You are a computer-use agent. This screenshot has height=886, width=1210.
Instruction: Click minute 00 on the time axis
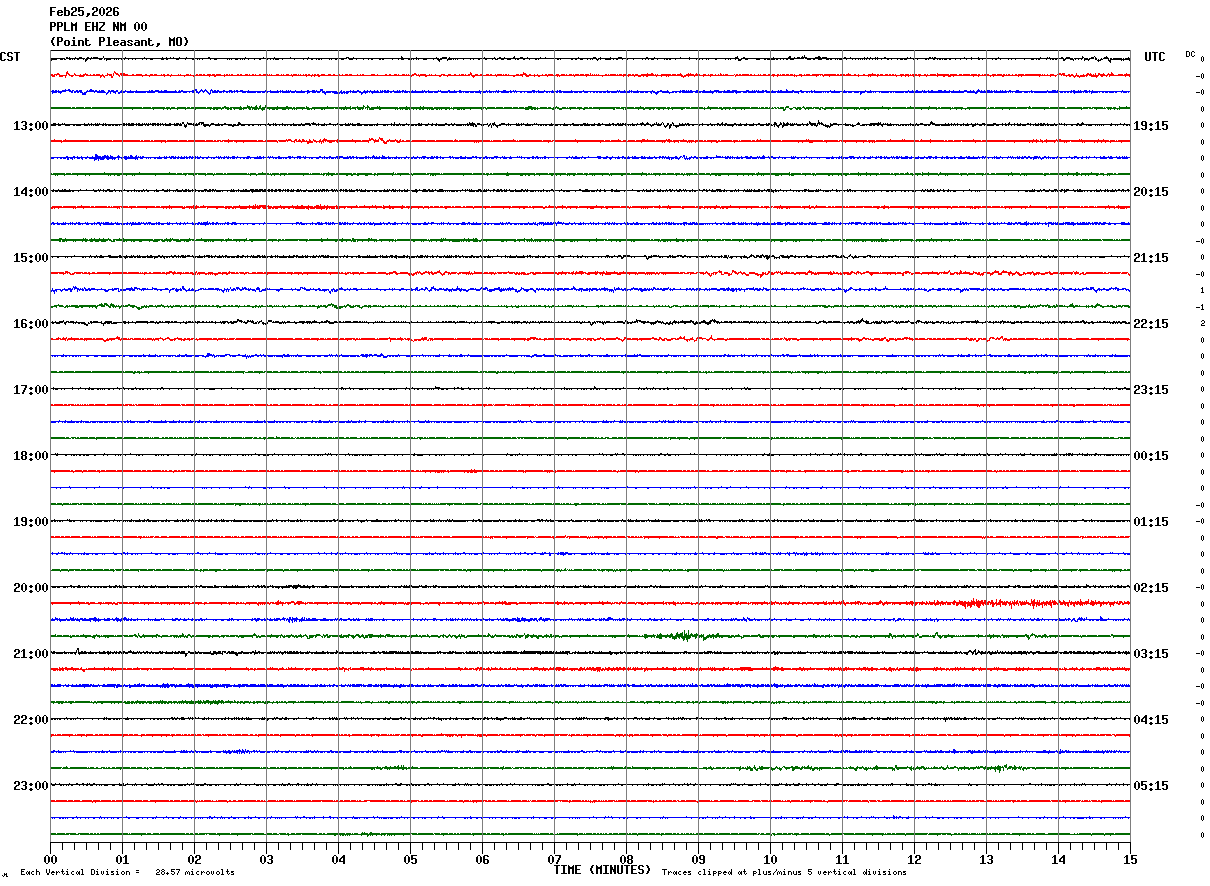click(x=50, y=859)
